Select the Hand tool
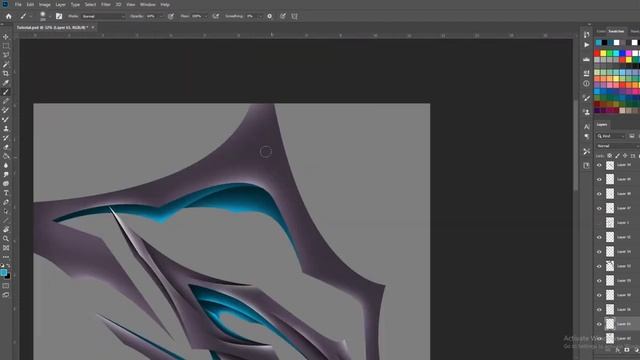Screen dimensions: 640x360 point(6,230)
